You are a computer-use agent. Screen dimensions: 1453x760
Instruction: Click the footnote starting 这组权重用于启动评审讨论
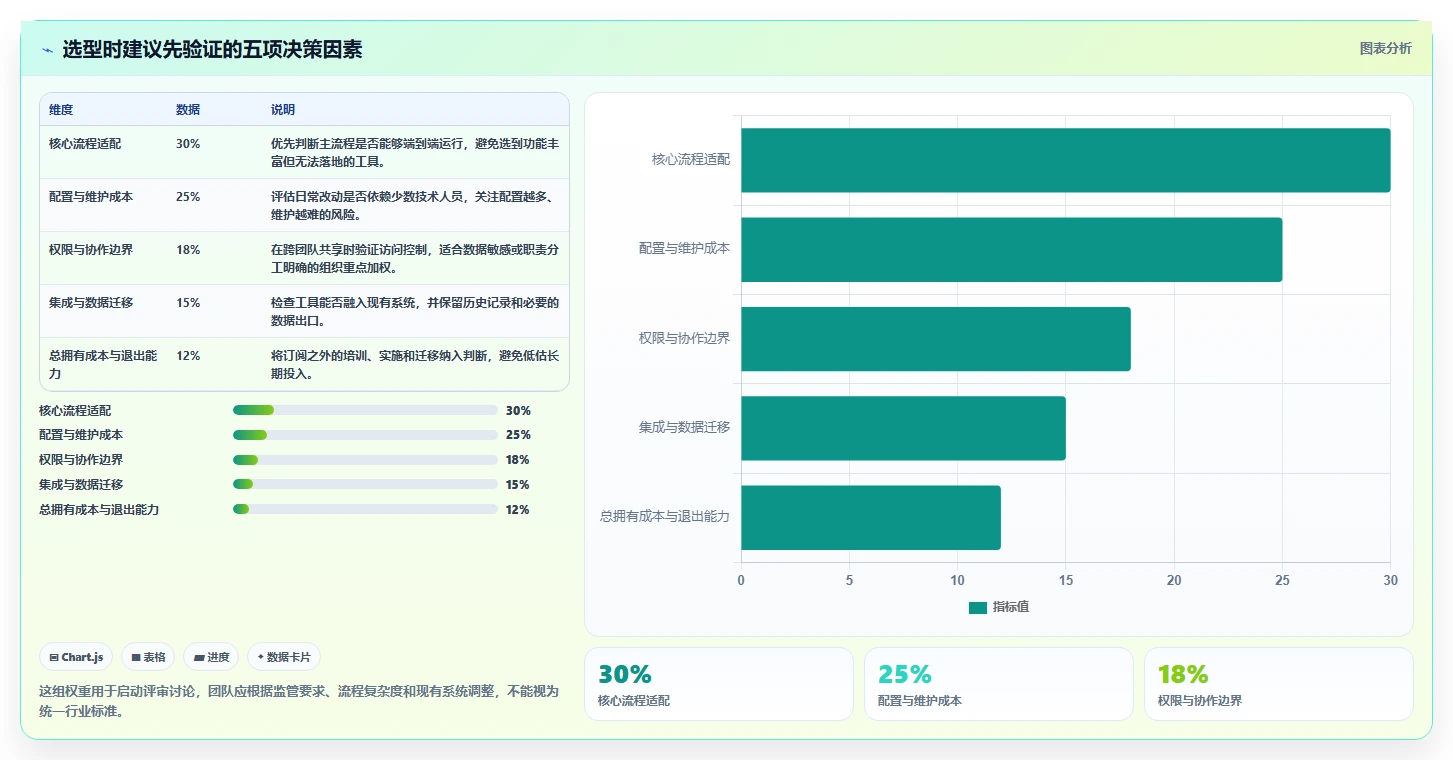click(x=299, y=701)
